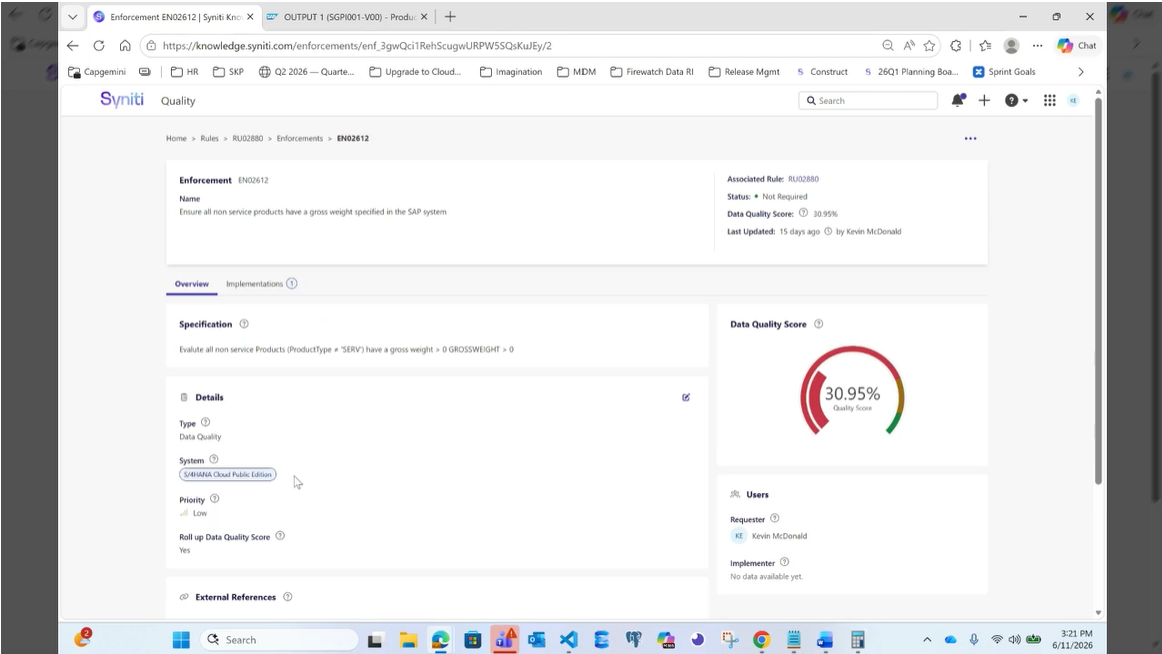Click the help icon next to Type
Screen dimensions: 1162x654
point(205,422)
